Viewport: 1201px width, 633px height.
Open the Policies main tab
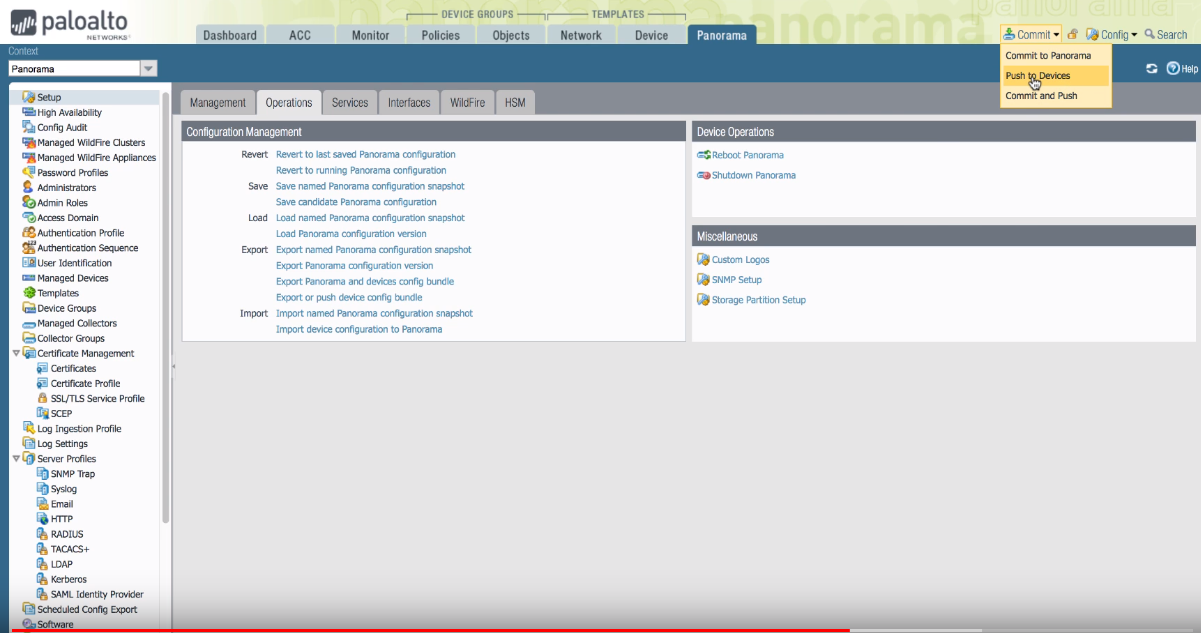(440, 35)
